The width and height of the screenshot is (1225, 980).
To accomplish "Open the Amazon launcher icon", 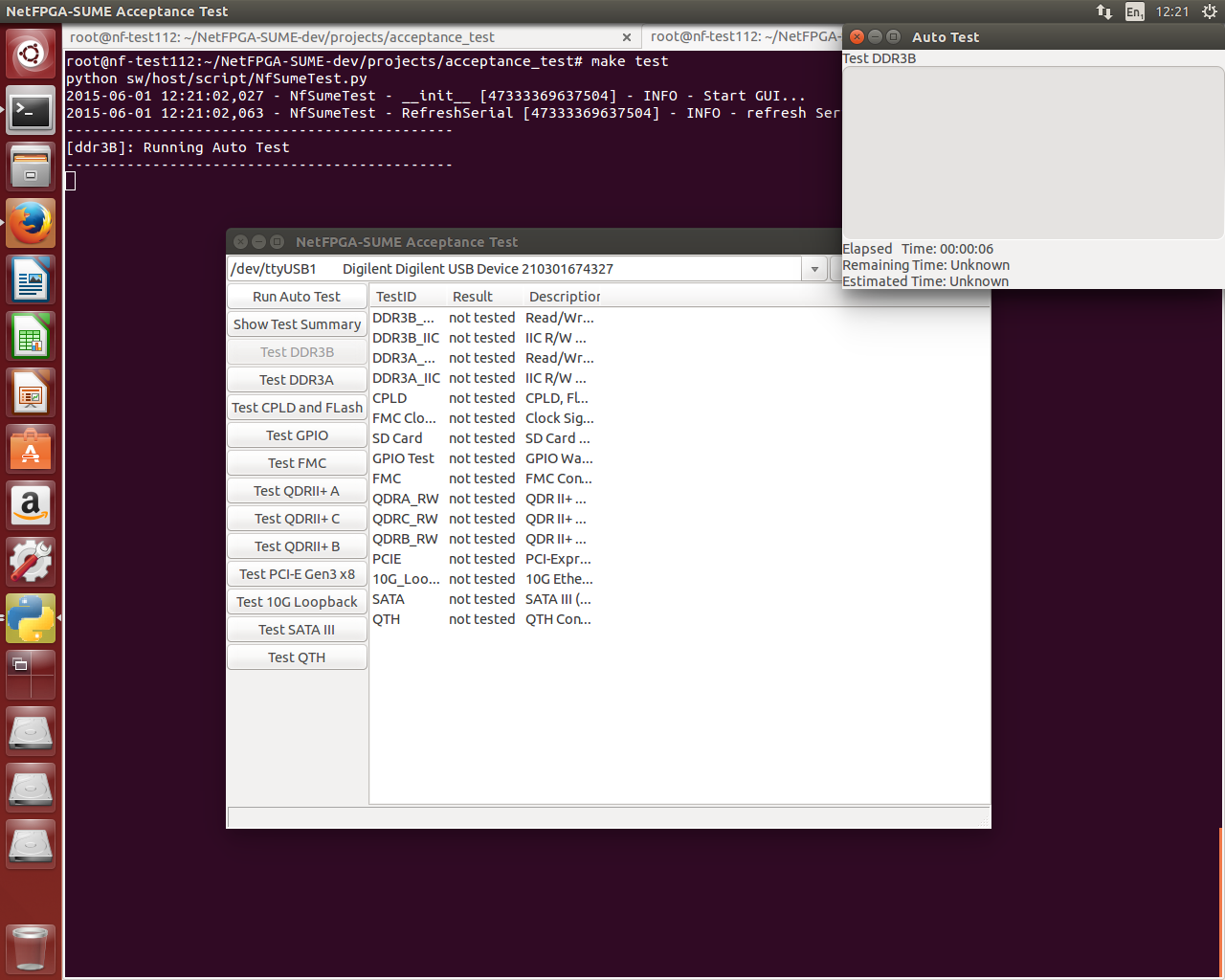I will pyautogui.click(x=32, y=505).
